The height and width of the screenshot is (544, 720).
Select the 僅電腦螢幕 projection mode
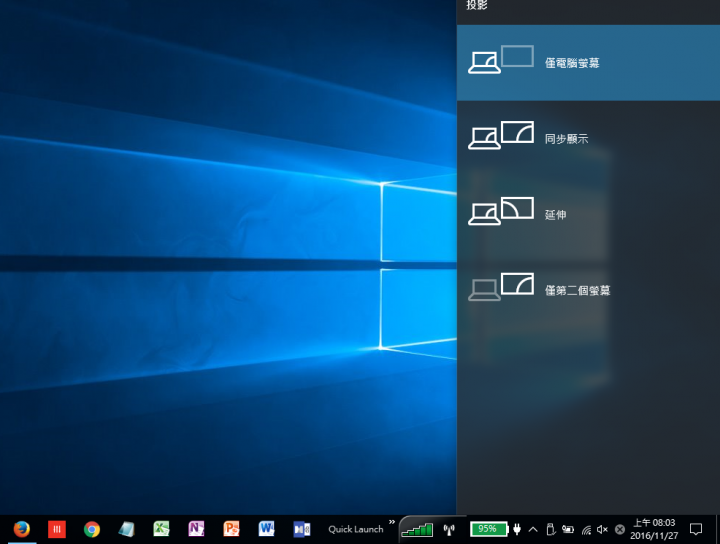click(x=588, y=63)
